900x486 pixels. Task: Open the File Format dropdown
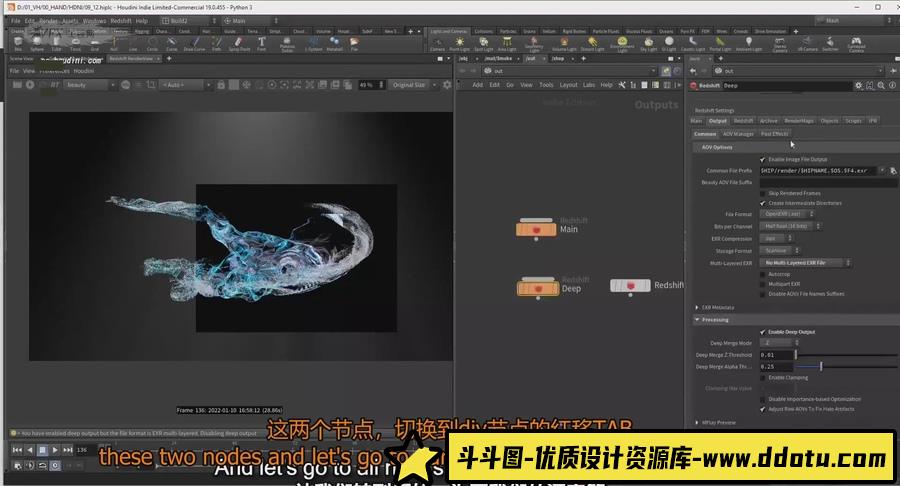pos(787,214)
